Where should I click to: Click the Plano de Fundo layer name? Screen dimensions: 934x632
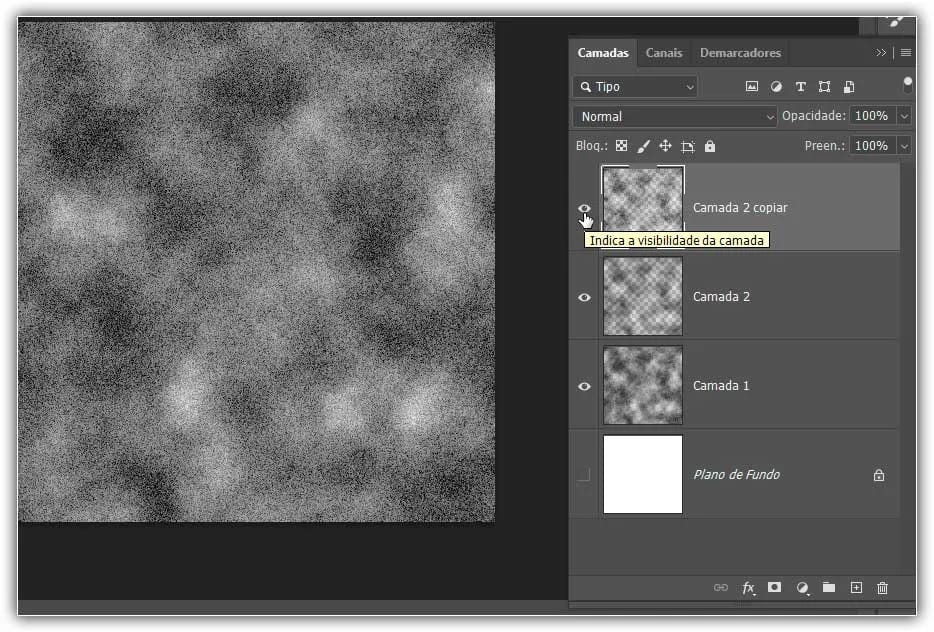point(736,475)
